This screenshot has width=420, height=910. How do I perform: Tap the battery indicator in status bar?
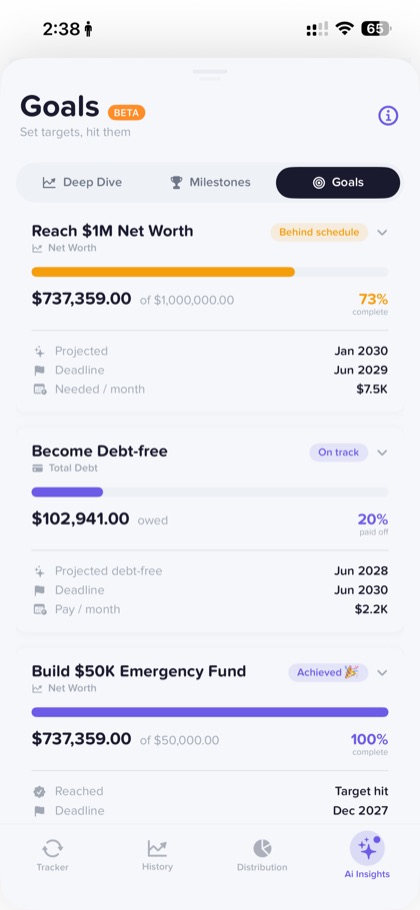[376, 28]
